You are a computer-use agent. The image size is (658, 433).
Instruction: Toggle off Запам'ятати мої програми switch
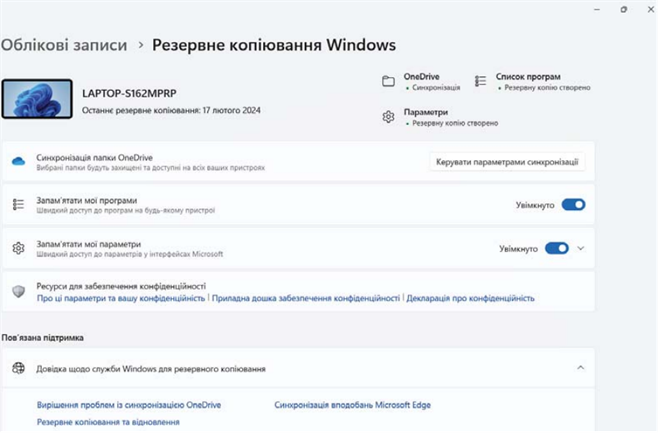pos(573,205)
